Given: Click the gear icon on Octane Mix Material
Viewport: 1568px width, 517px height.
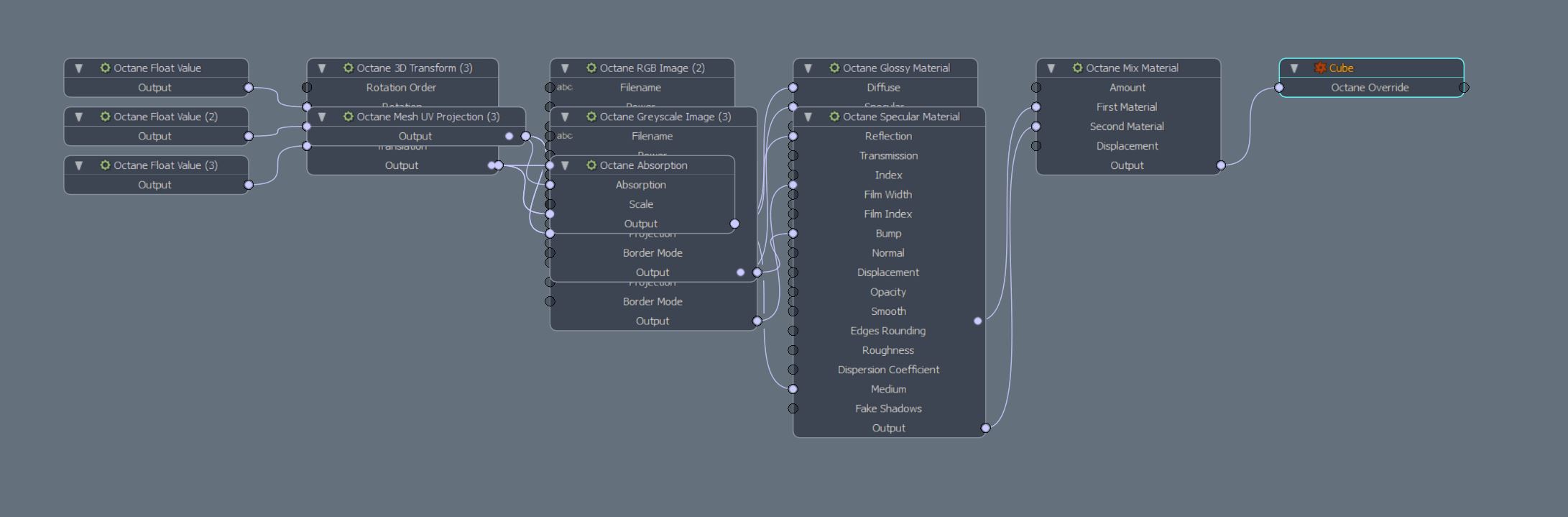Looking at the screenshot, I should click(x=1076, y=68).
